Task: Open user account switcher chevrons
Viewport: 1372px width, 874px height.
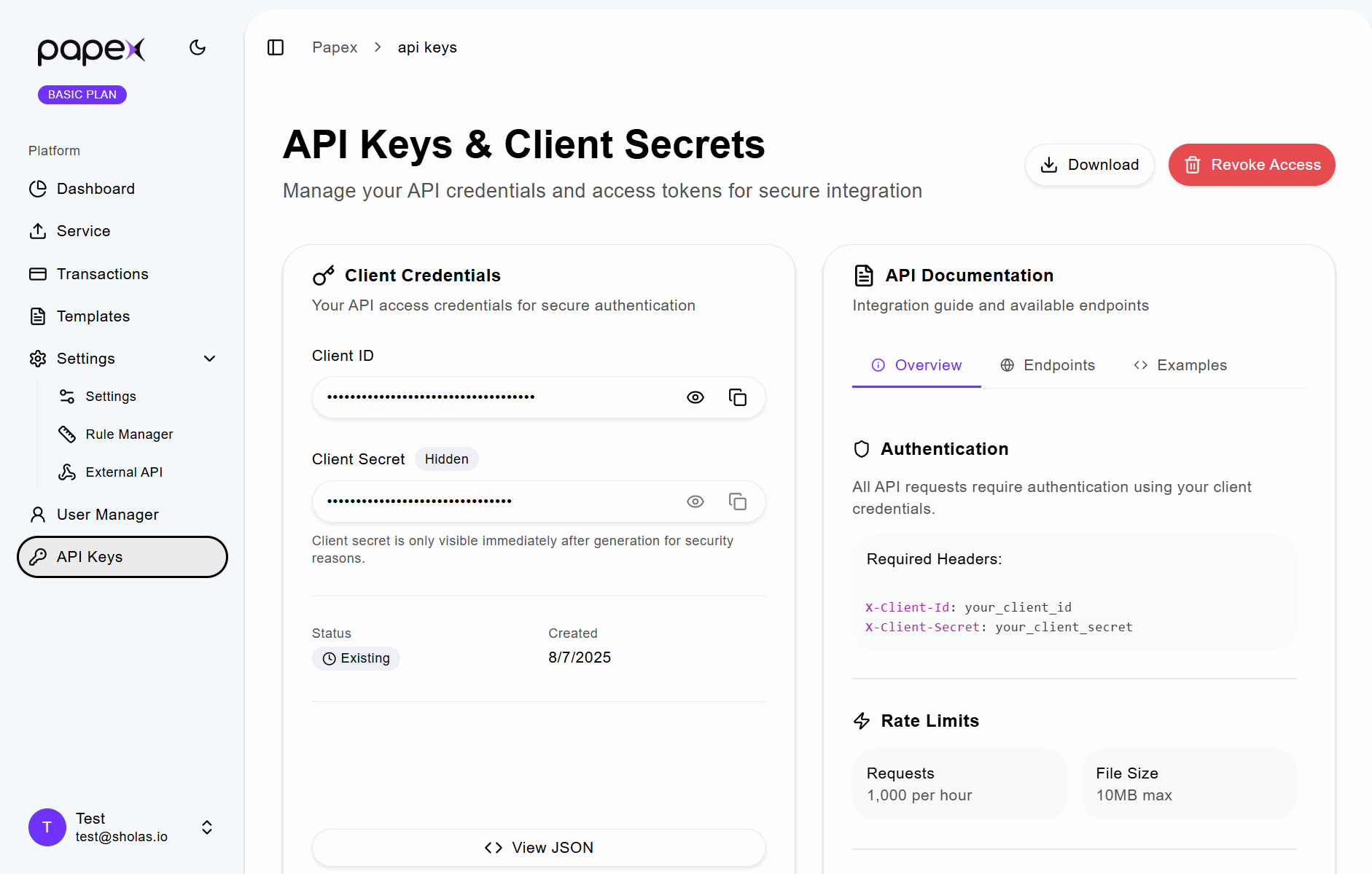Action: (207, 827)
